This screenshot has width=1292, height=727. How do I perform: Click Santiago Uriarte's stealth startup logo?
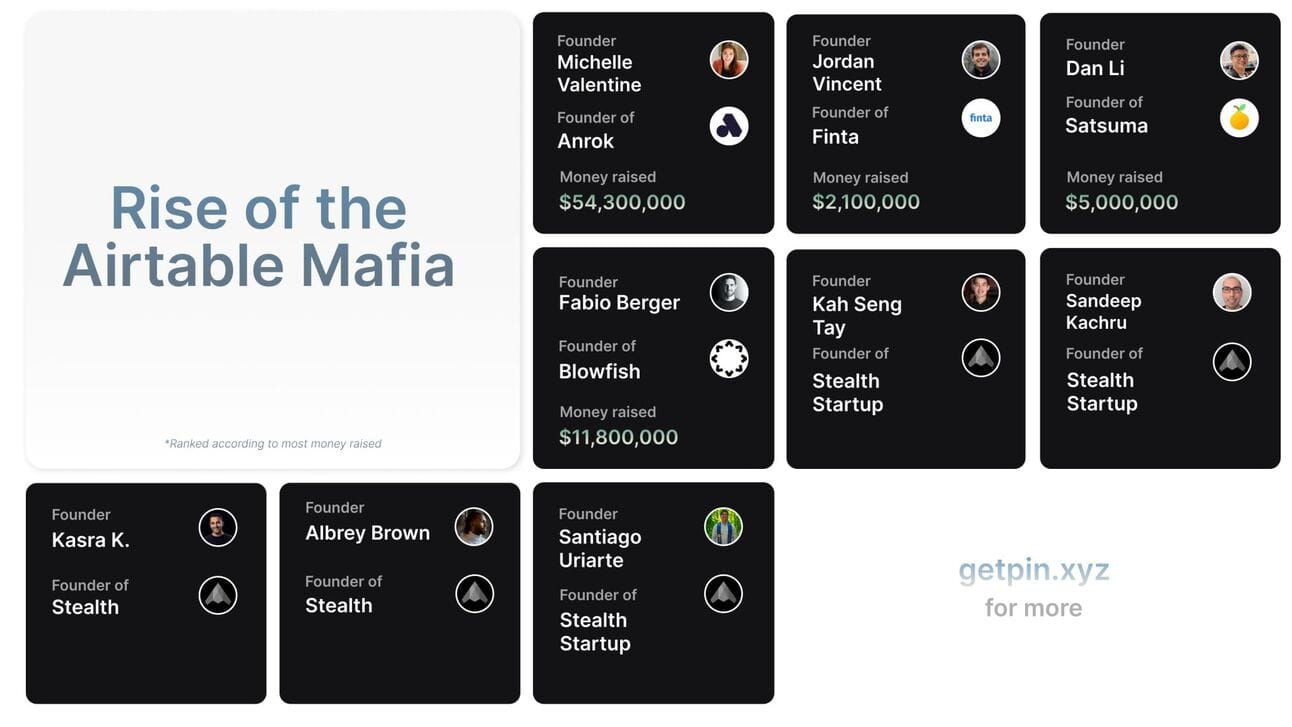(723, 594)
